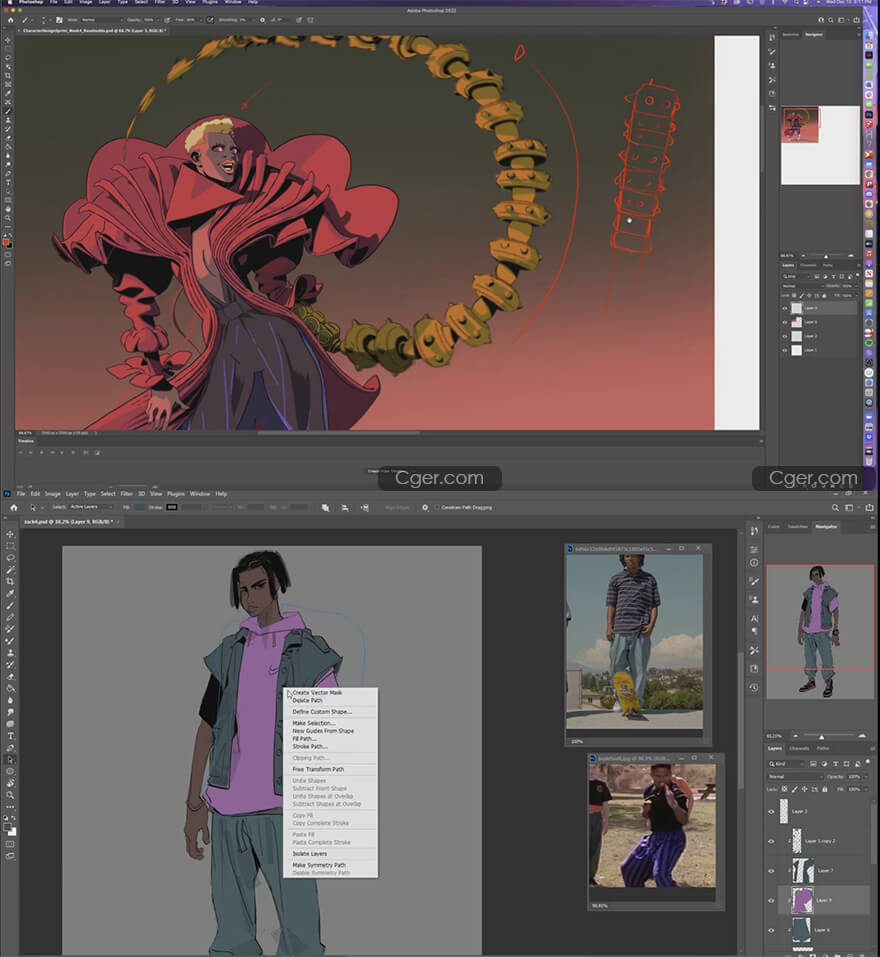Click the Stroke color swatch in the options bar
The height and width of the screenshot is (957, 880).
pyautogui.click(x=171, y=507)
